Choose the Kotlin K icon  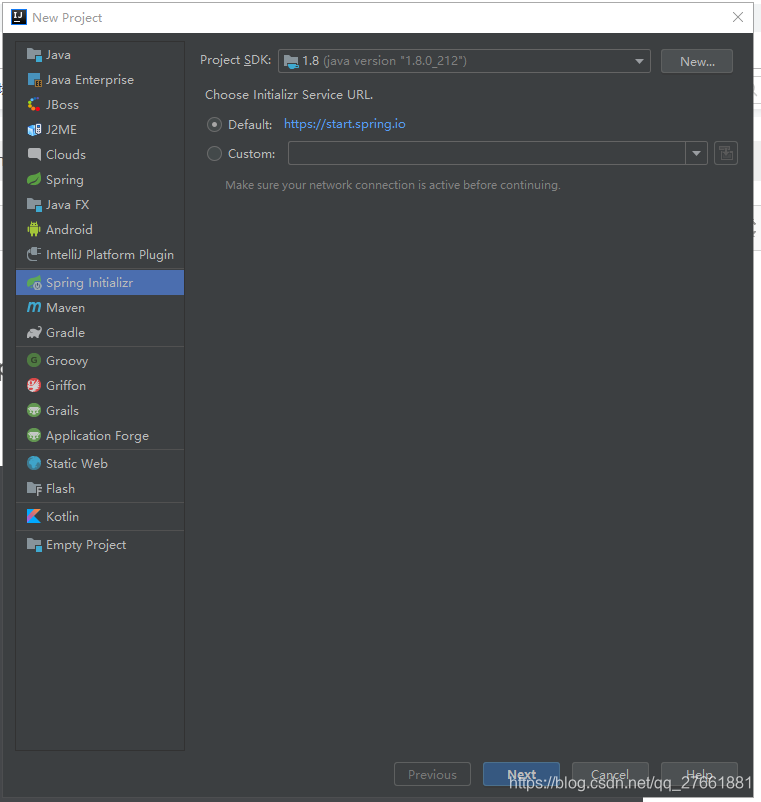(x=34, y=517)
